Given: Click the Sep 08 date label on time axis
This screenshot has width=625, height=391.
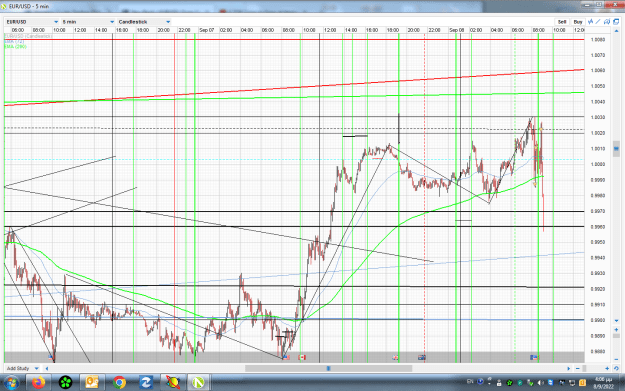Looking at the screenshot, I should pyautogui.click(x=456, y=30).
